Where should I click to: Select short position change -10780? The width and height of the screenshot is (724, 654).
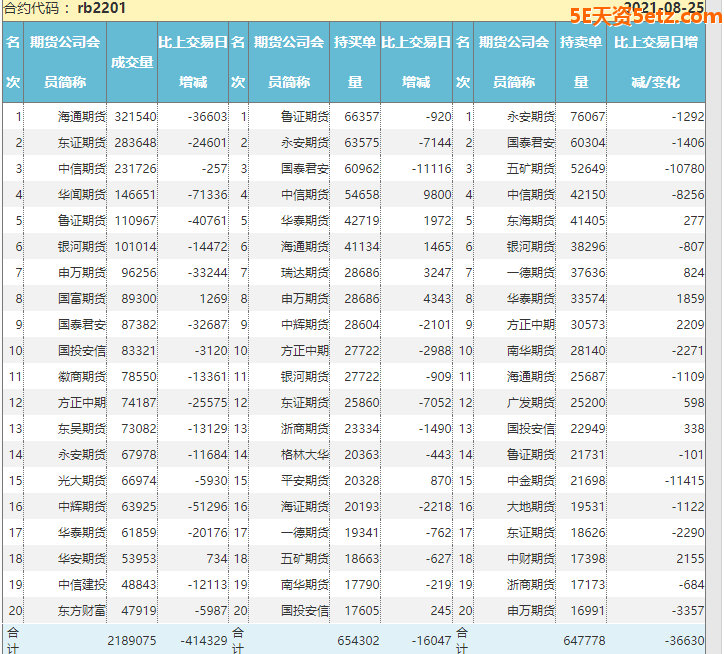685,169
